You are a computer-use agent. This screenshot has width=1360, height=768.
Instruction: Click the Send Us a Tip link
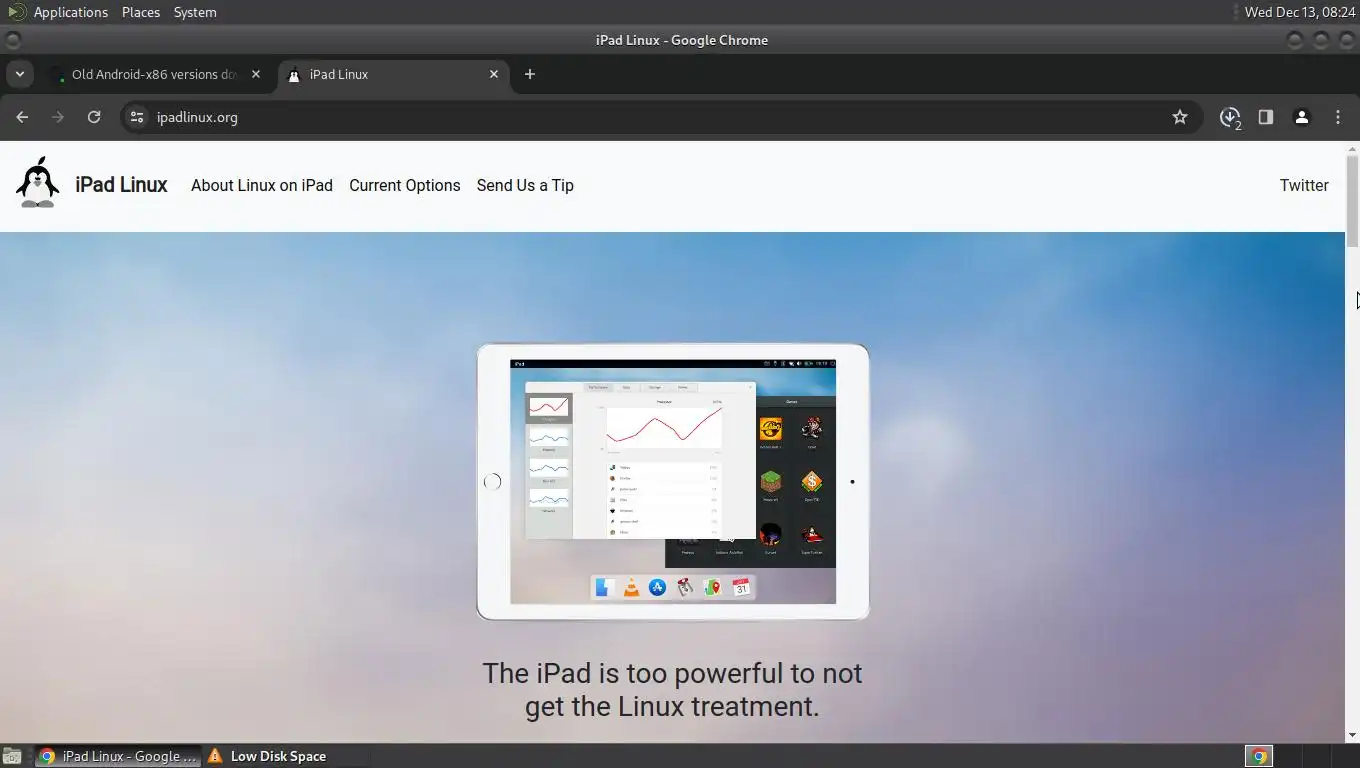[x=525, y=185]
